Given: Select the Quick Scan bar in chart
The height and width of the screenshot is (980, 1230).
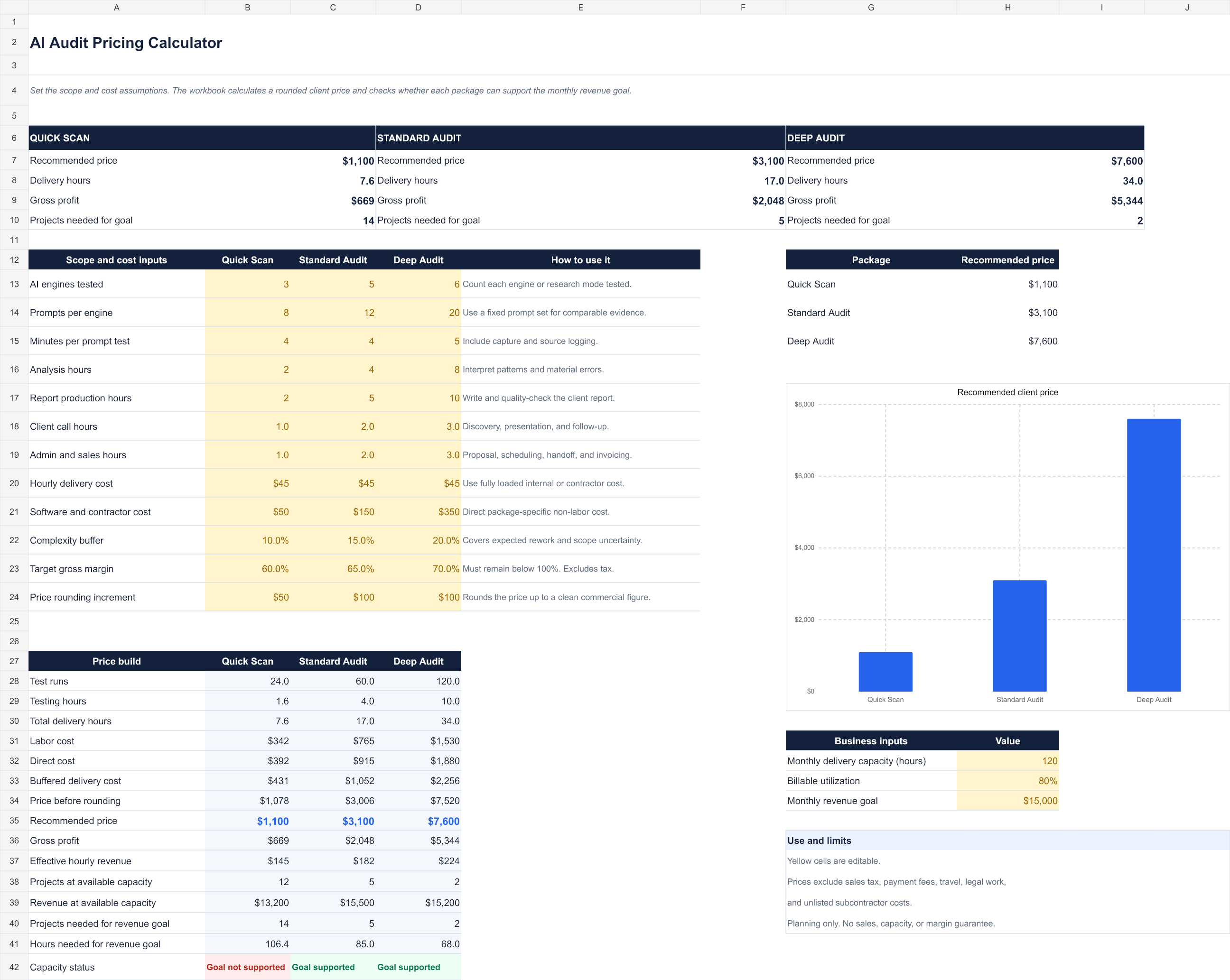Looking at the screenshot, I should click(x=885, y=672).
